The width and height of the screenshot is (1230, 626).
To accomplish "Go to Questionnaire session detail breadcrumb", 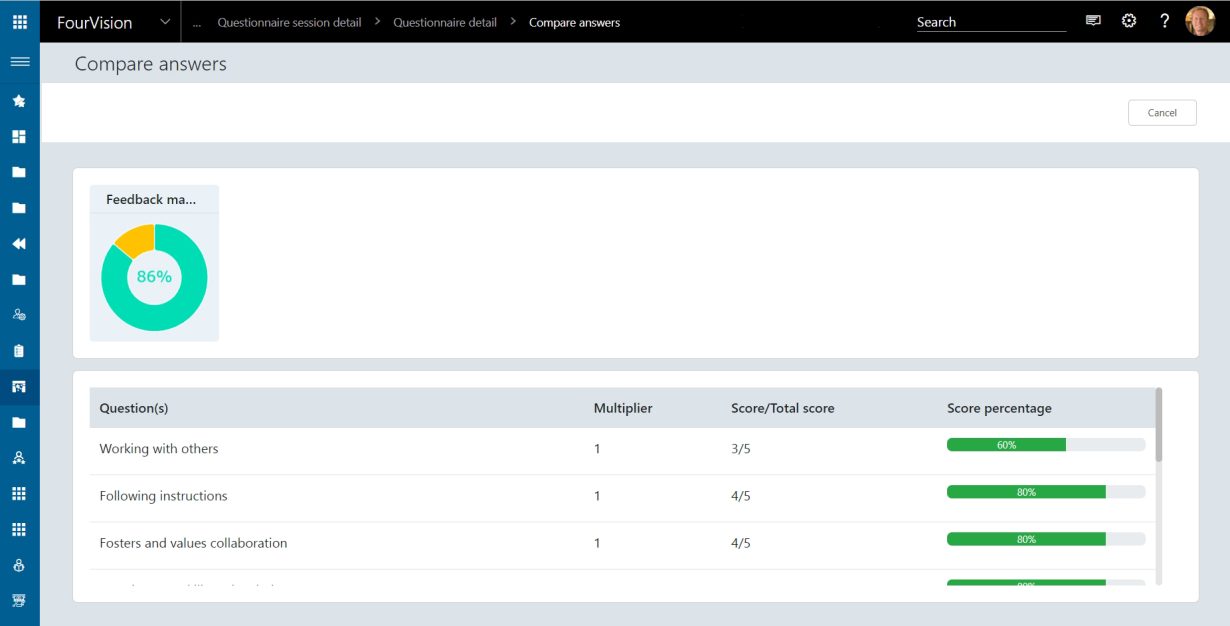I will click(x=289, y=22).
